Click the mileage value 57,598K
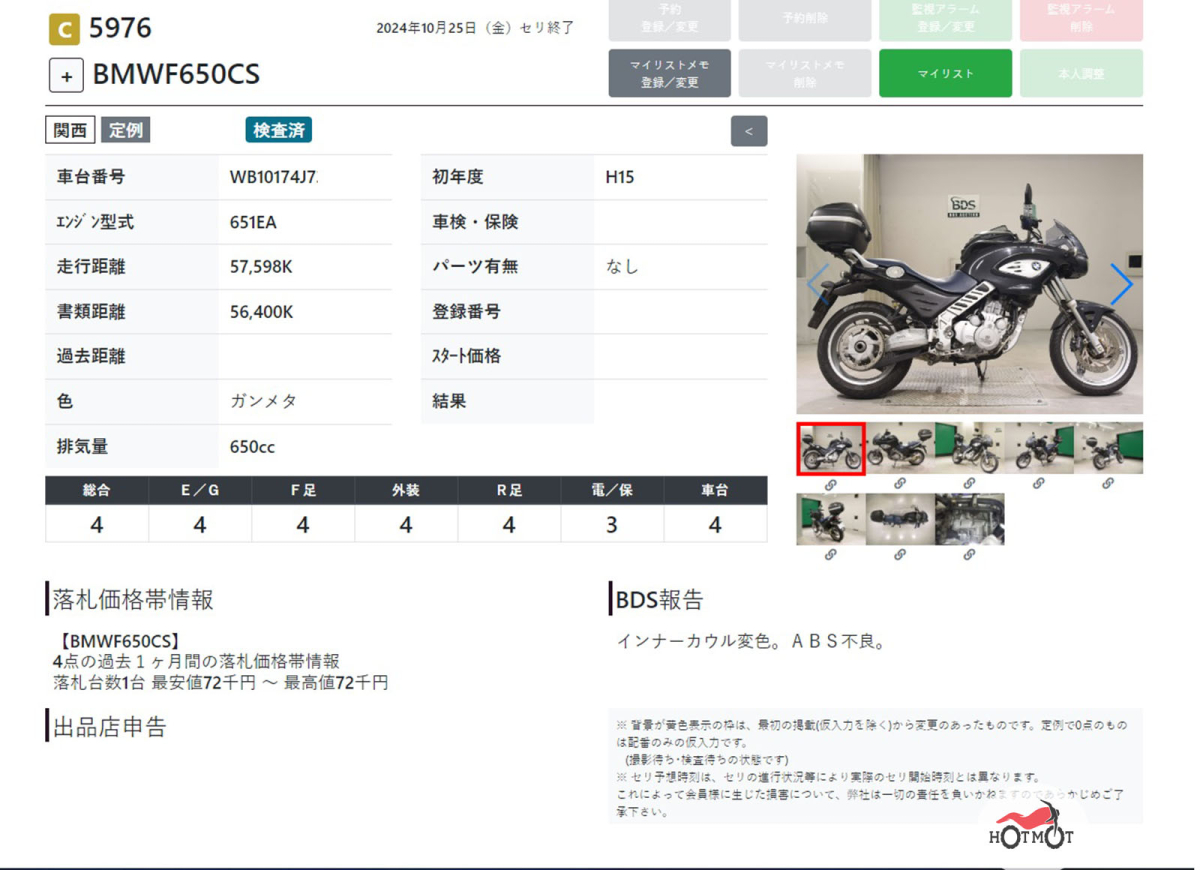The height and width of the screenshot is (870, 1200). tap(261, 267)
